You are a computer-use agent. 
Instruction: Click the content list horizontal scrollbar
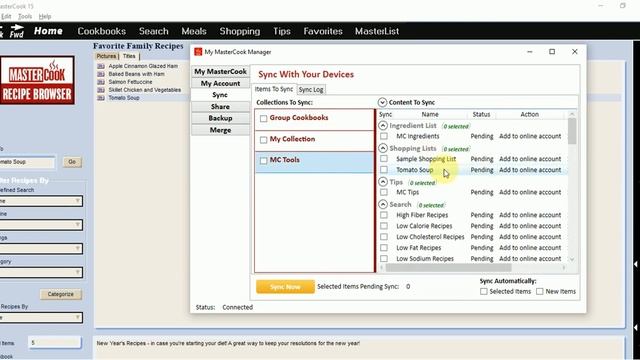tap(448, 267)
